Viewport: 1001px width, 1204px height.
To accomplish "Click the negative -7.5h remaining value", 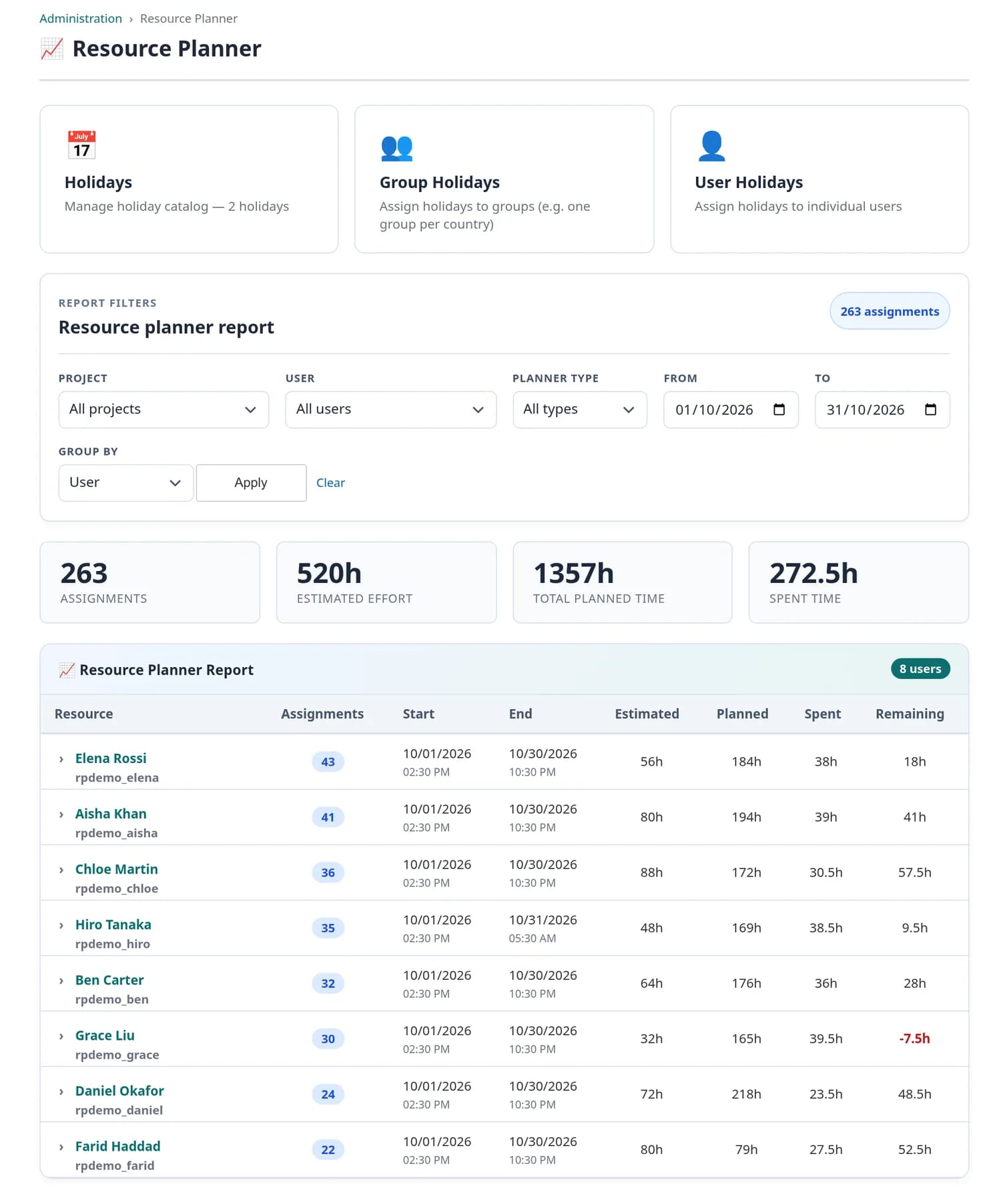I will pyautogui.click(x=914, y=1039).
